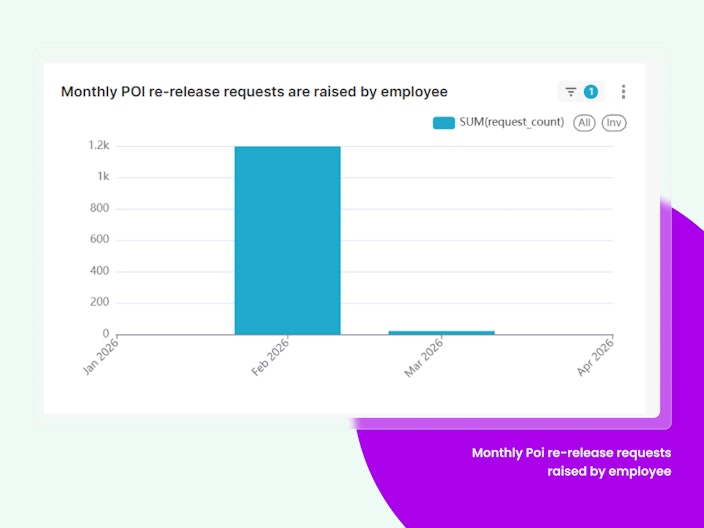The height and width of the screenshot is (528, 704).
Task: Click the 800 y-axis value
Action: (99, 208)
